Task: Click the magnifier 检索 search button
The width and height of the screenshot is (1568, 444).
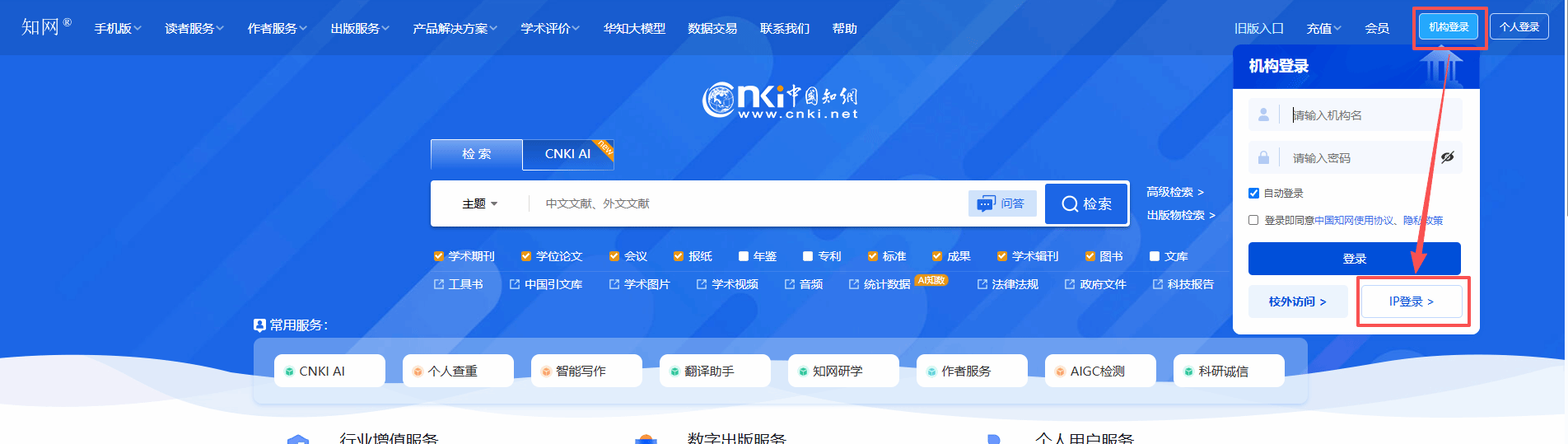Action: (x=1086, y=203)
